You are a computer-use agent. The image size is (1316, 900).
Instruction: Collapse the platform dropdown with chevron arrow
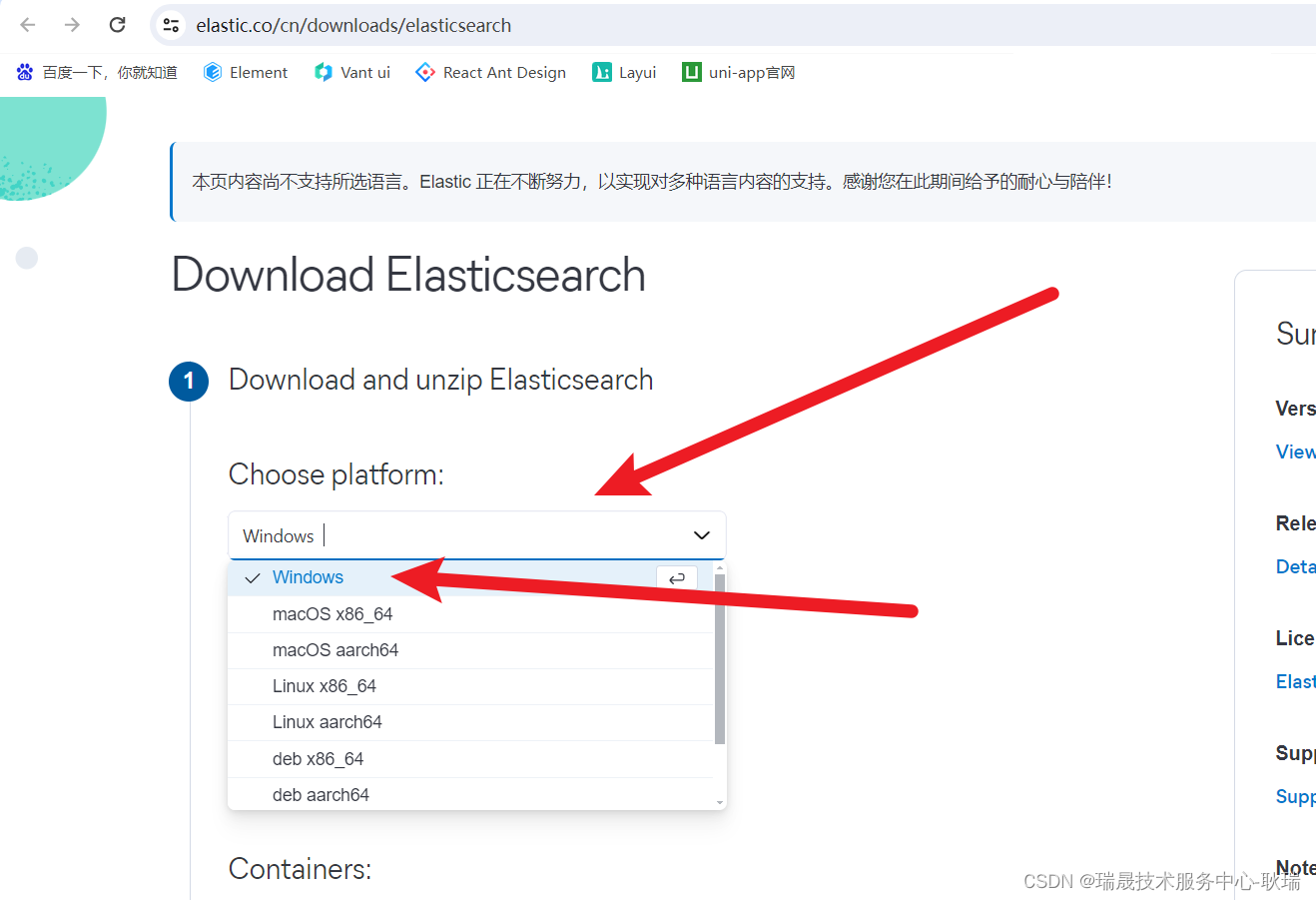[x=702, y=535]
